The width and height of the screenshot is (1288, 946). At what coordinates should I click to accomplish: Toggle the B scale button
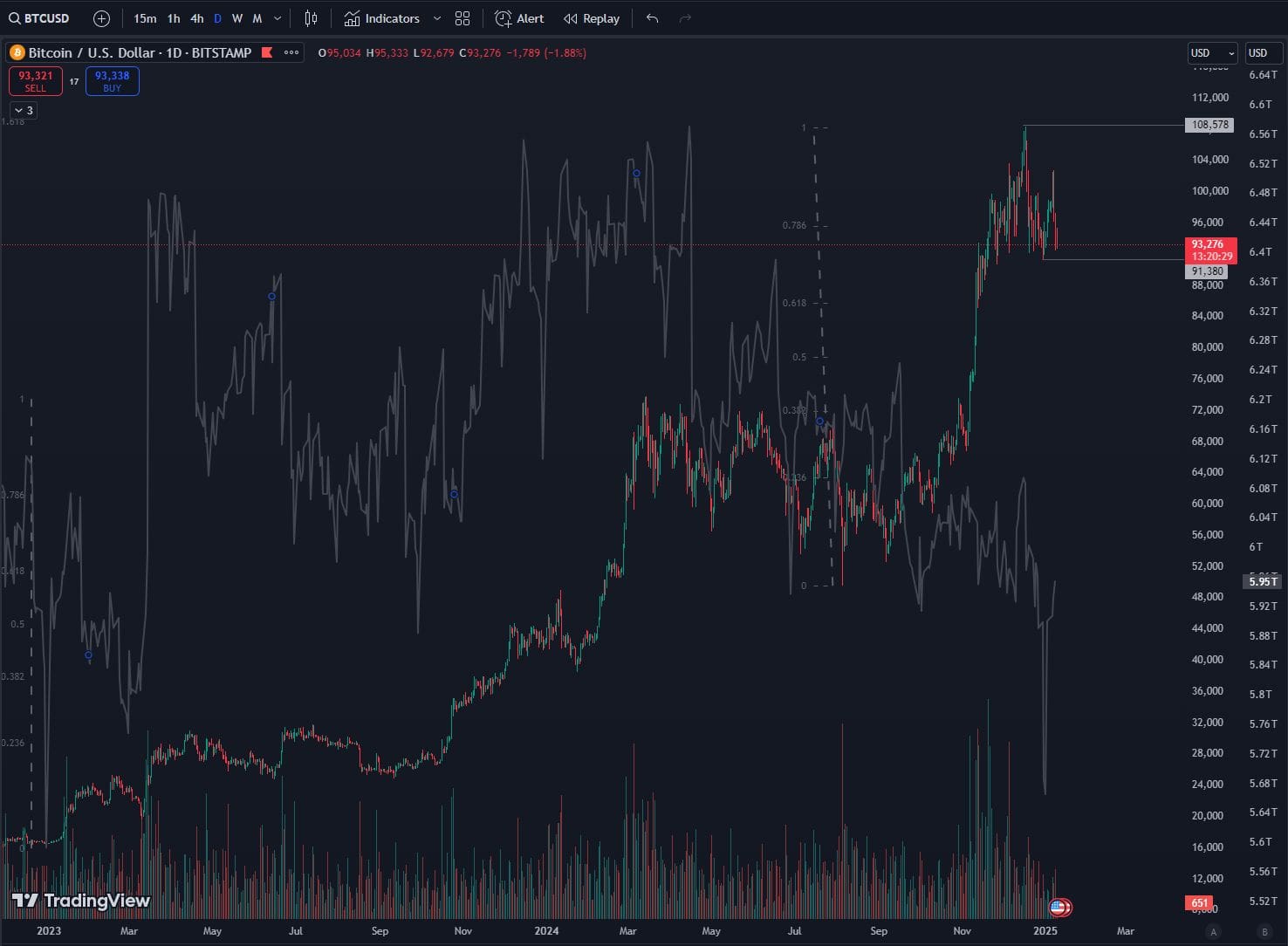(1264, 932)
